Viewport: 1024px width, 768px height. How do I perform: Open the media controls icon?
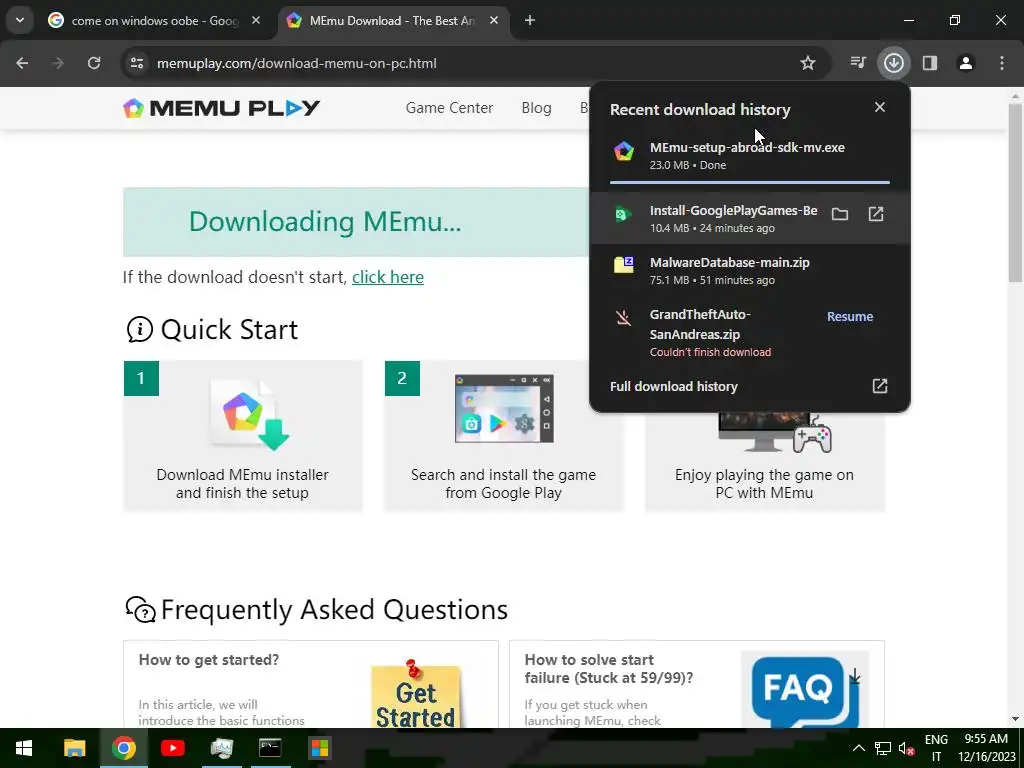point(858,63)
